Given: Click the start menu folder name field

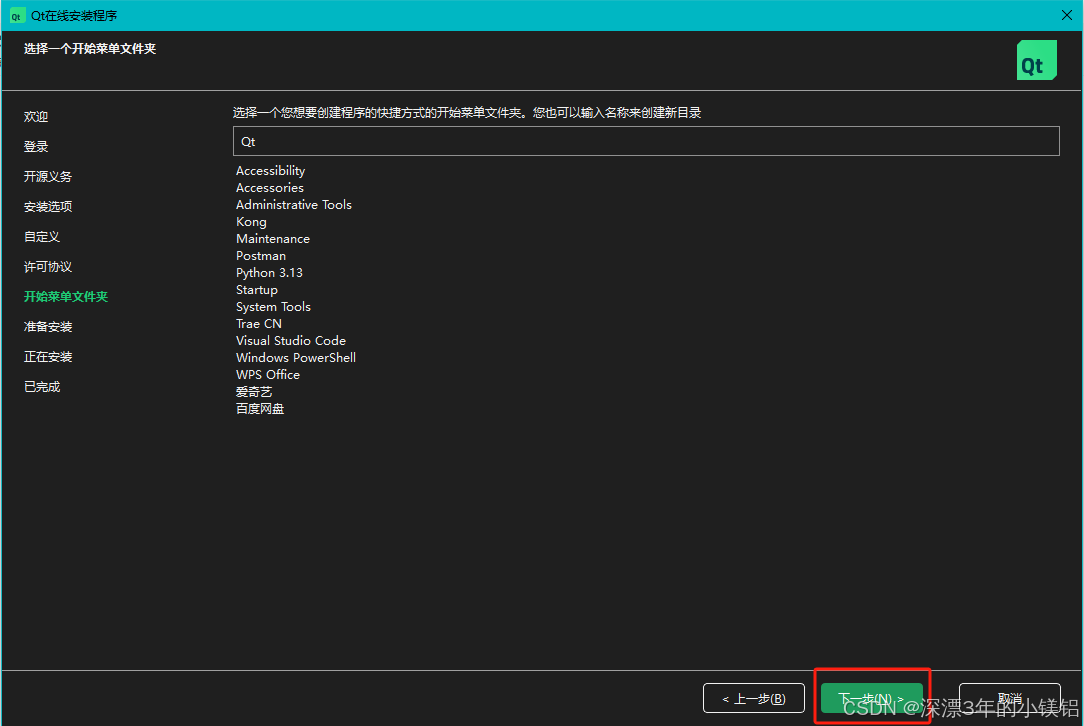Looking at the screenshot, I should [x=646, y=141].
